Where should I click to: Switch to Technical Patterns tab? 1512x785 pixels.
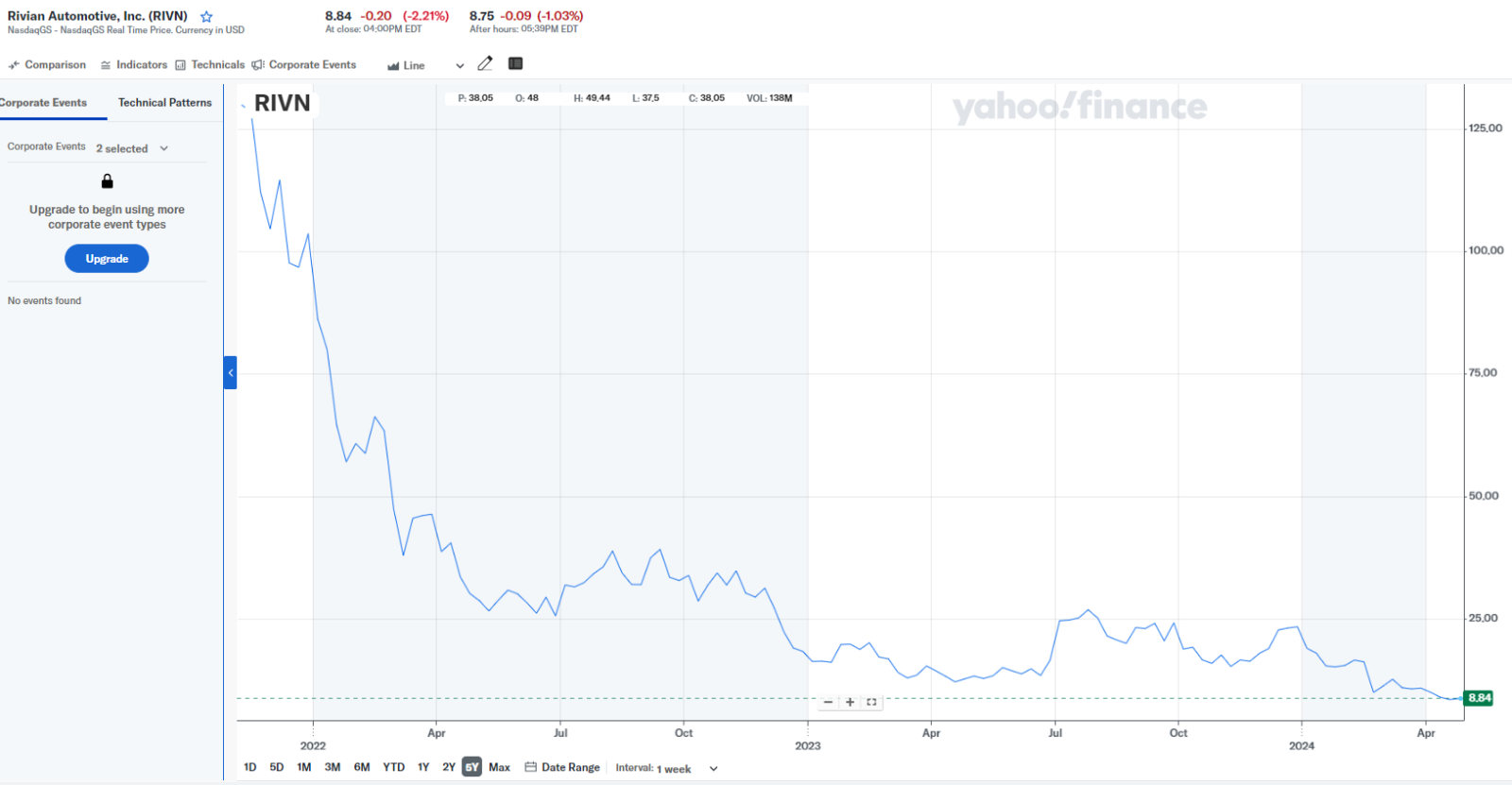165,103
